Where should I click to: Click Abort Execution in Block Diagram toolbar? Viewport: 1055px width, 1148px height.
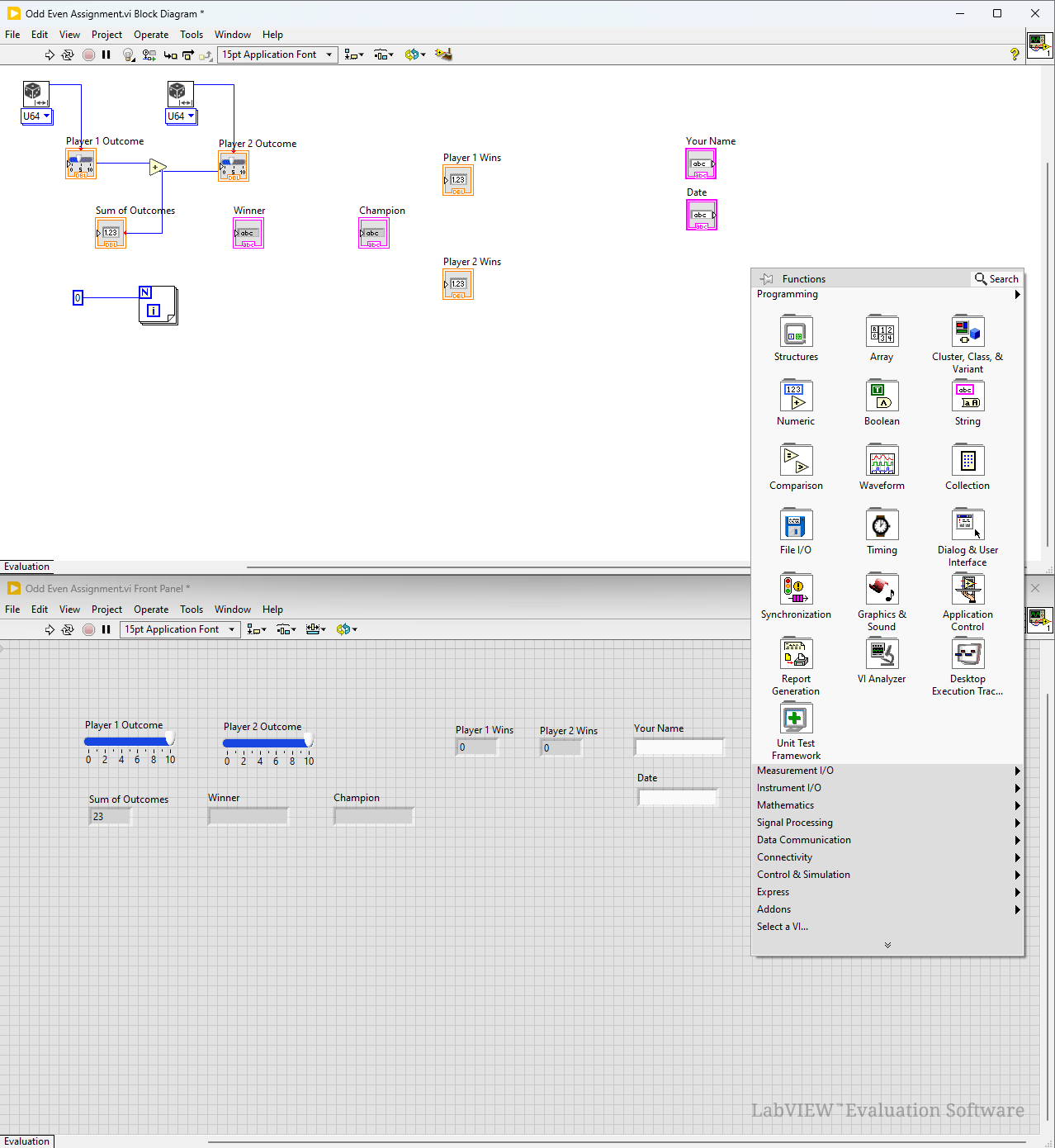pos(89,55)
